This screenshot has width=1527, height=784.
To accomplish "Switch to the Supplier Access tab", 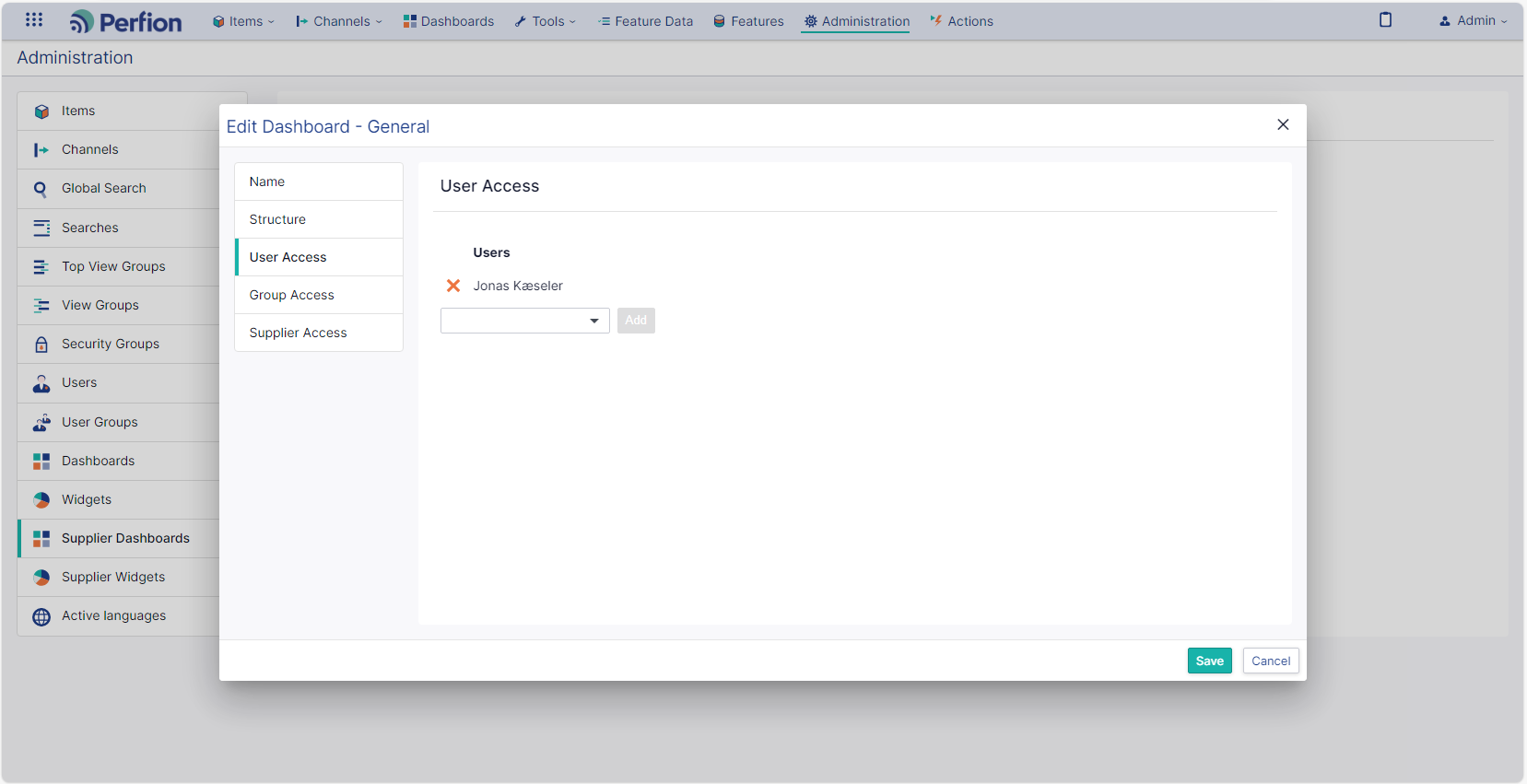I will coord(319,333).
